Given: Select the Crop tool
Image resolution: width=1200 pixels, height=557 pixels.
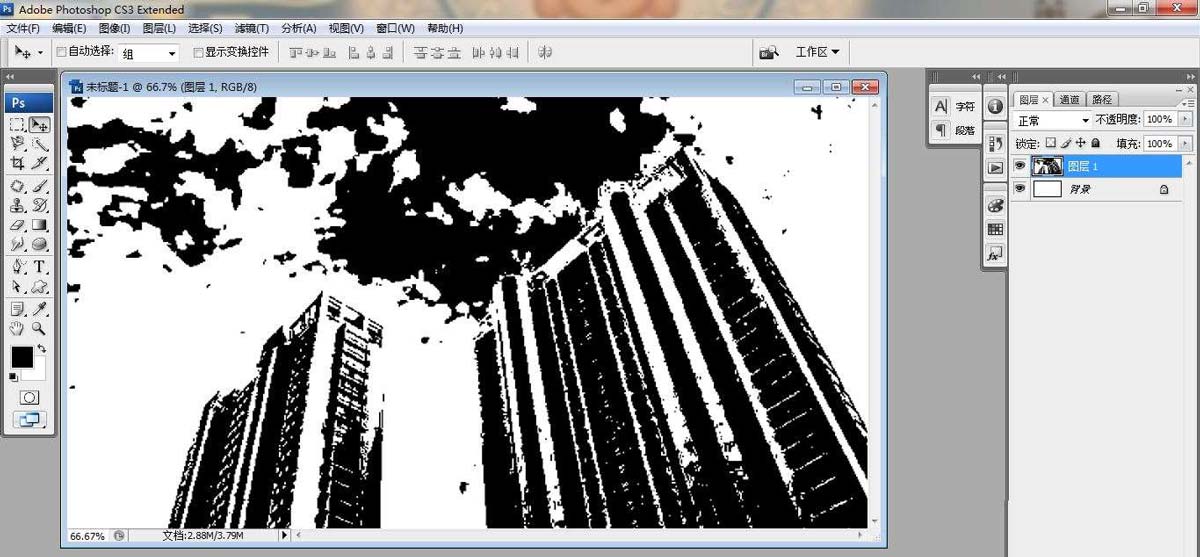Looking at the screenshot, I should click(18, 163).
